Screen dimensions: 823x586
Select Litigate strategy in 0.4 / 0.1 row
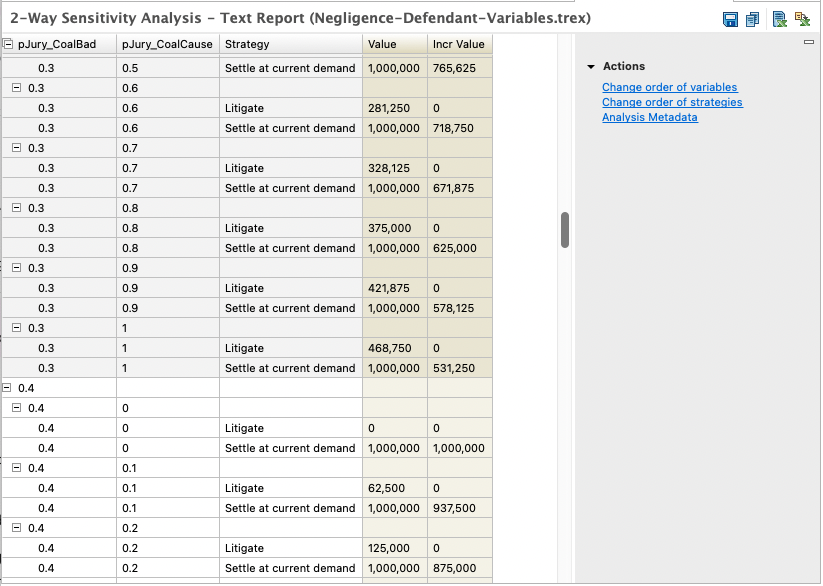[x=291, y=488]
